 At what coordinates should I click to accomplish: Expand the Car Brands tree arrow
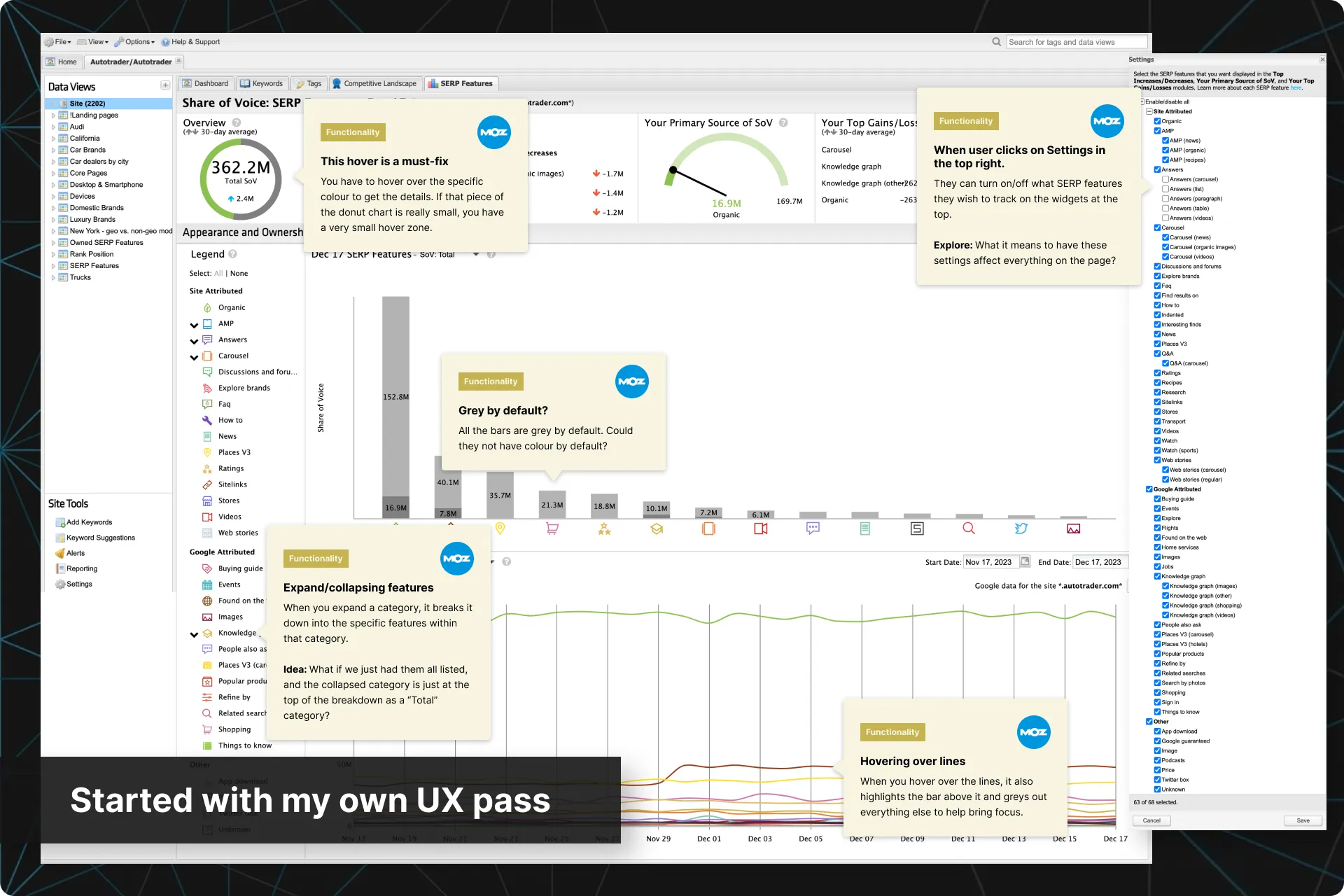pos(53,150)
